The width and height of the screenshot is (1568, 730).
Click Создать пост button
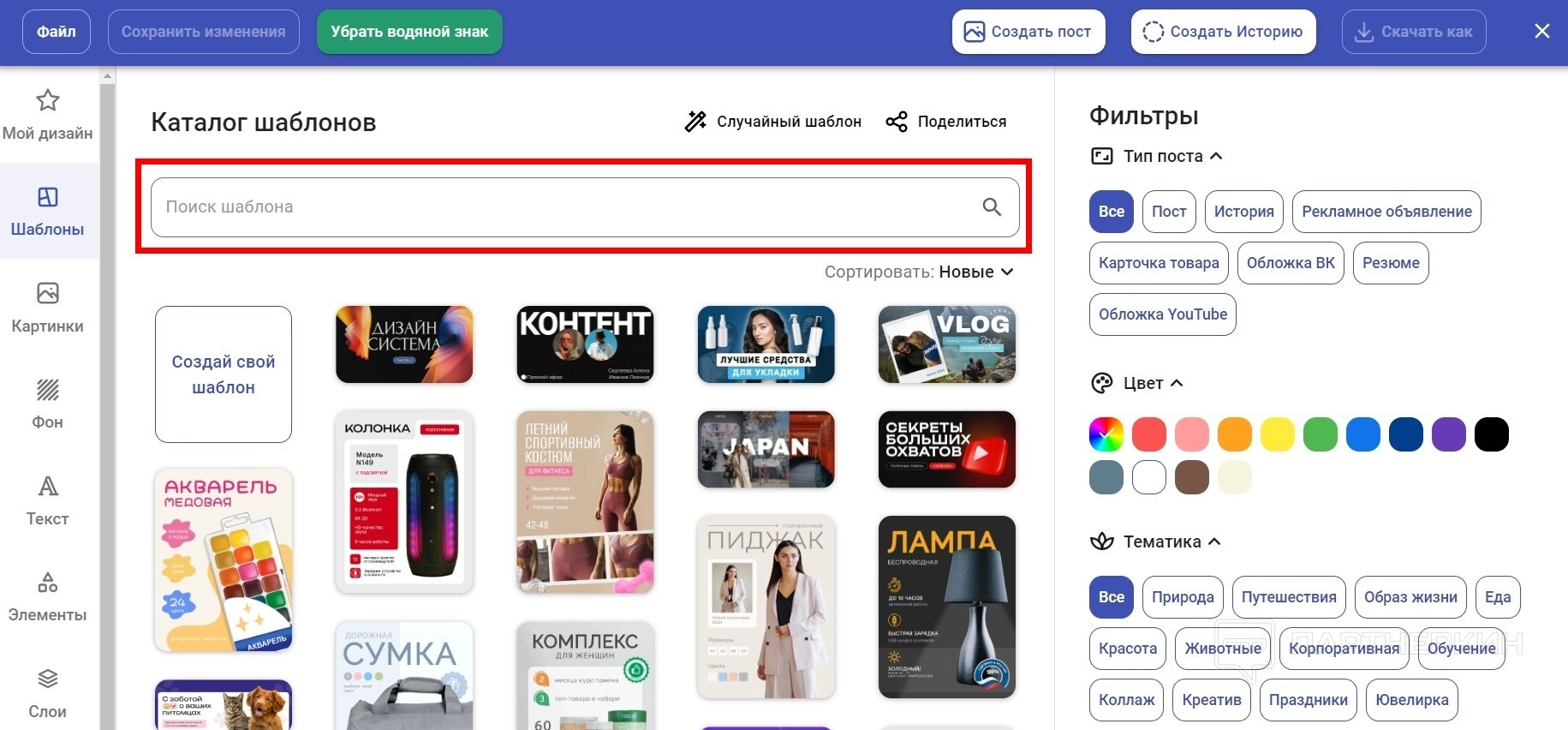point(1028,32)
